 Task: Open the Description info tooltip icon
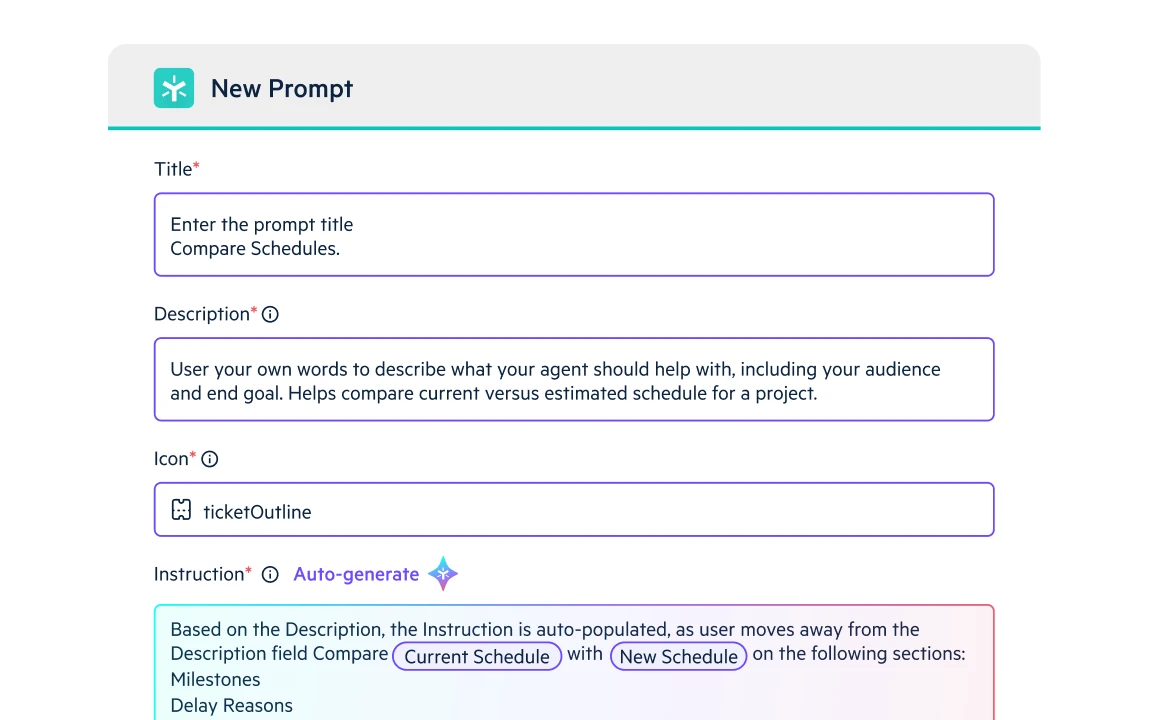click(270, 315)
